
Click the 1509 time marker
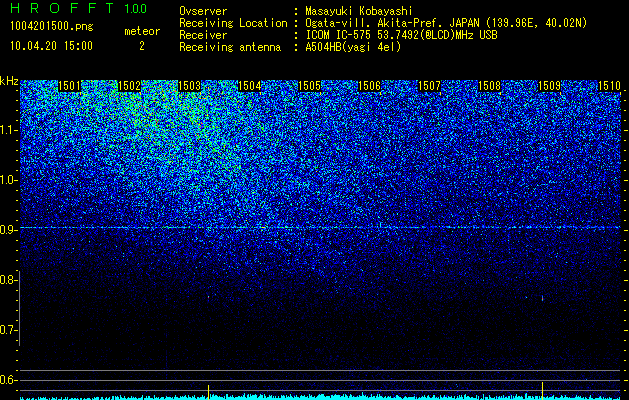(x=549, y=86)
